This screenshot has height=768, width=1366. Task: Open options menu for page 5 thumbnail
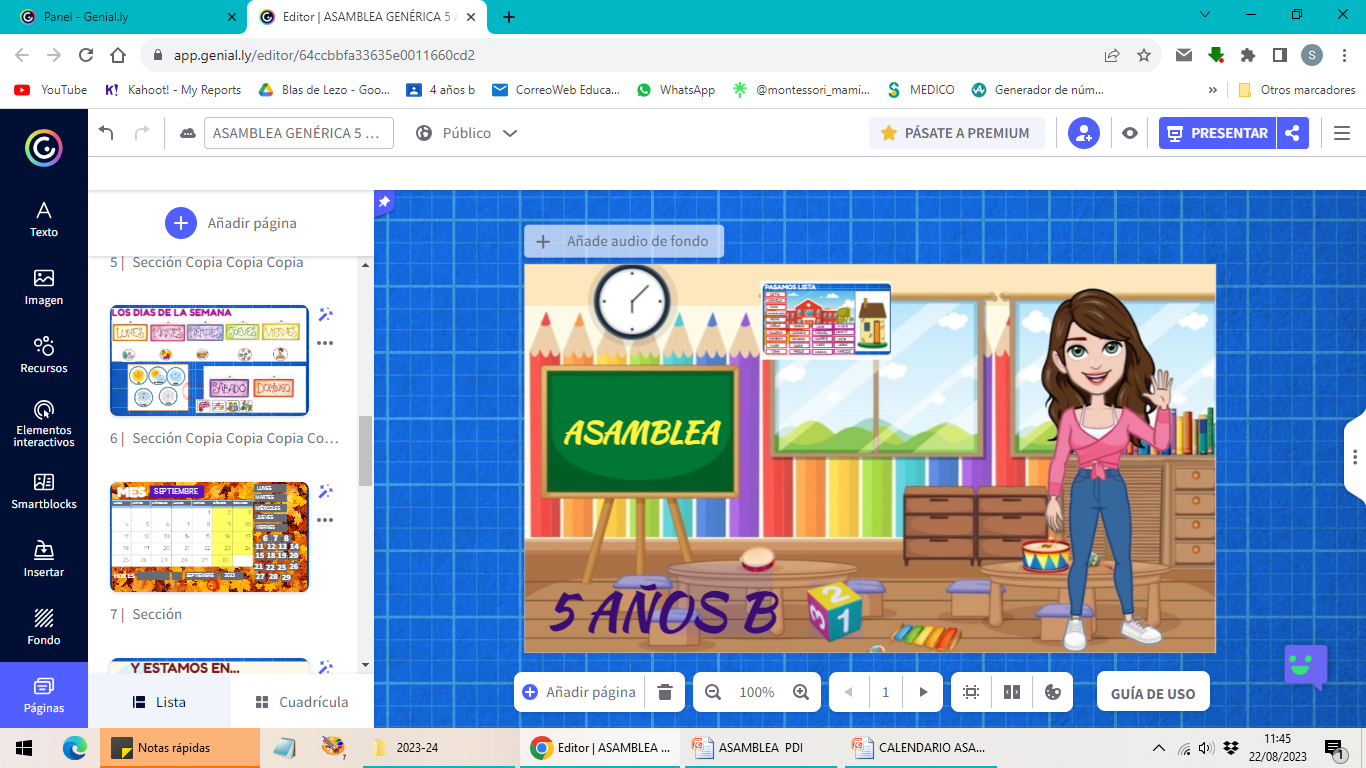(x=325, y=343)
